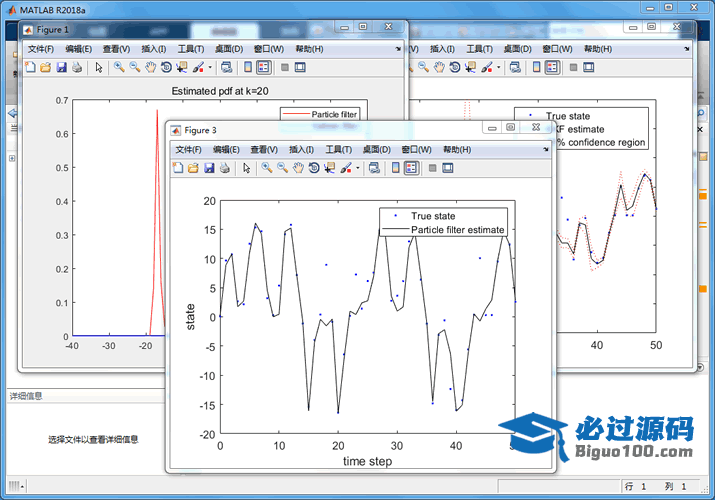This screenshot has width=715, height=500.
Task: Toggle Insert Colorbar in Figure 3 toolbar
Action: point(394,168)
